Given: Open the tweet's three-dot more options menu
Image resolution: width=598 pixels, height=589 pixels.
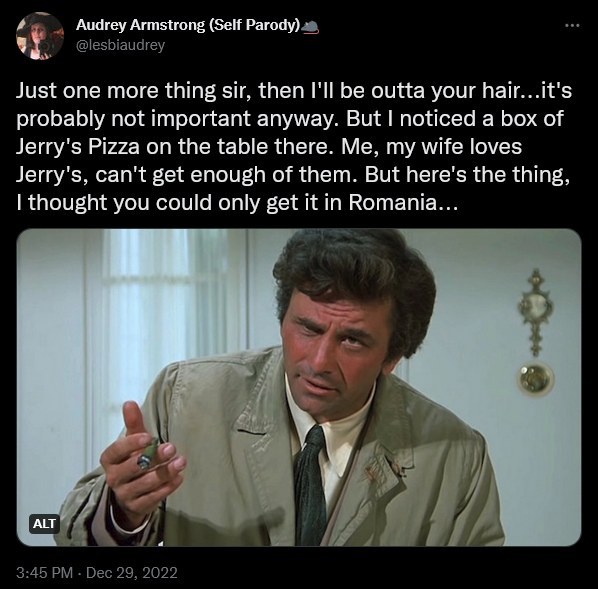Looking at the screenshot, I should pos(572,26).
